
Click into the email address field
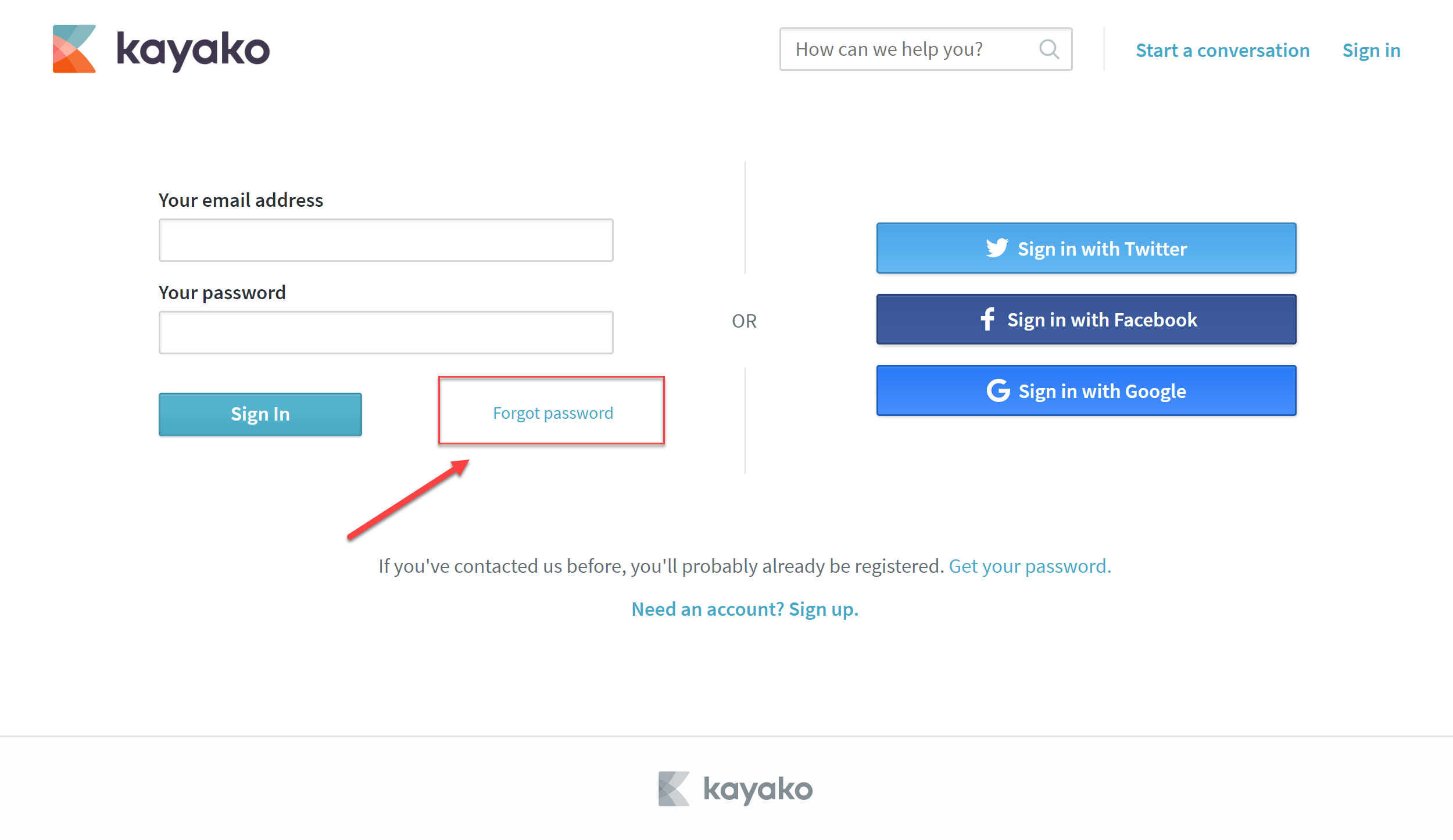pyautogui.click(x=386, y=240)
